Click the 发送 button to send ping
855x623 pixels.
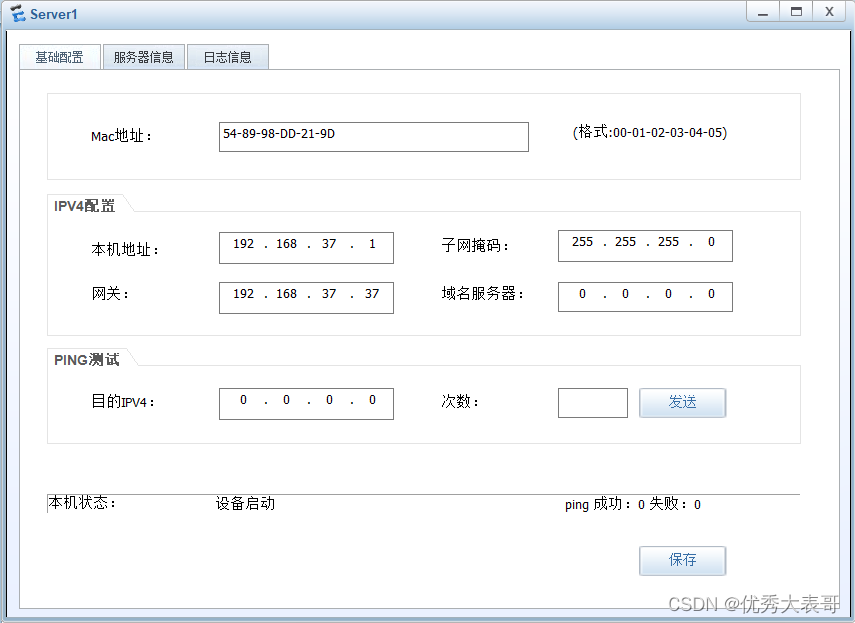(682, 403)
